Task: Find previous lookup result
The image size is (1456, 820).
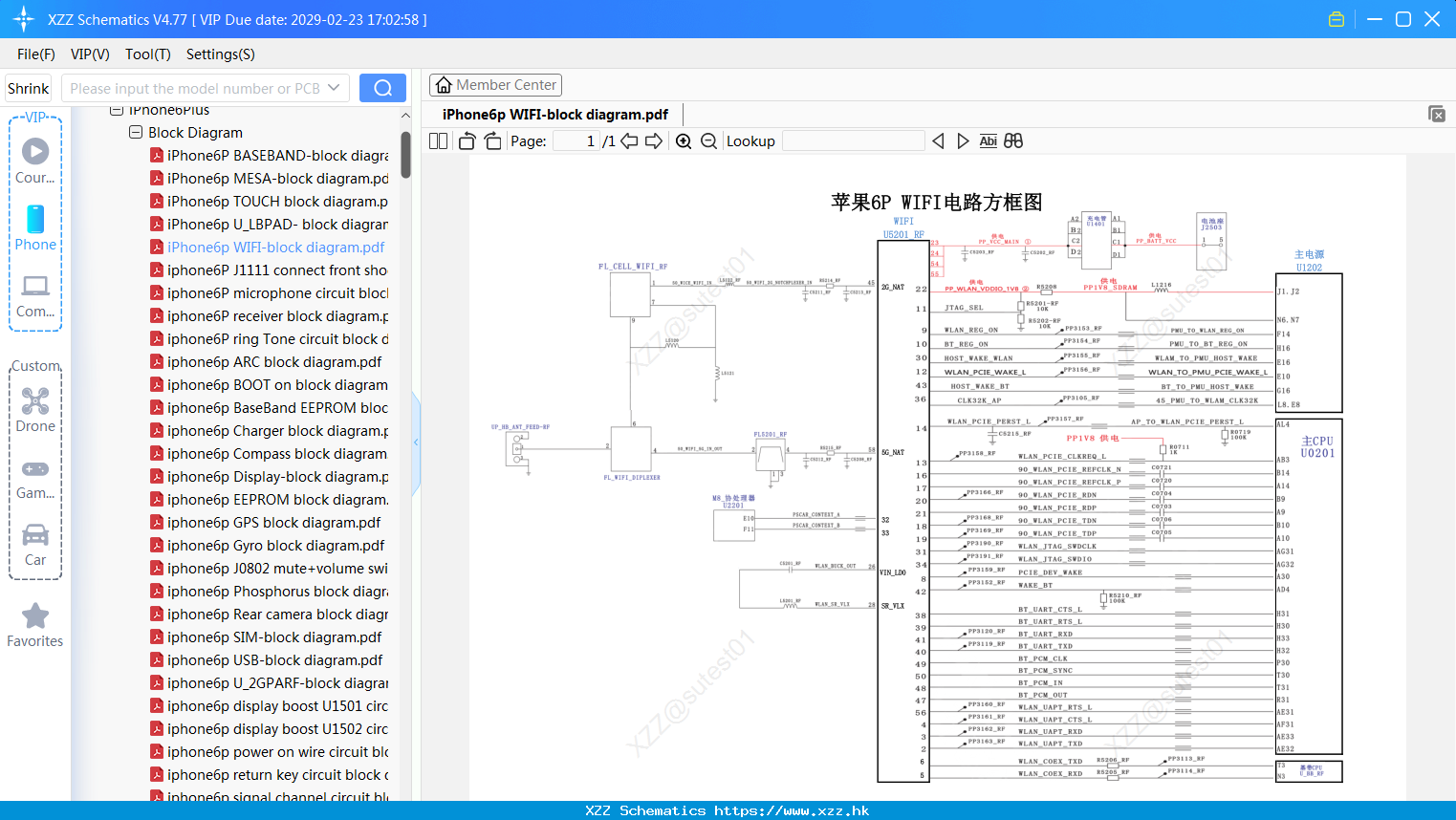Action: tap(938, 140)
